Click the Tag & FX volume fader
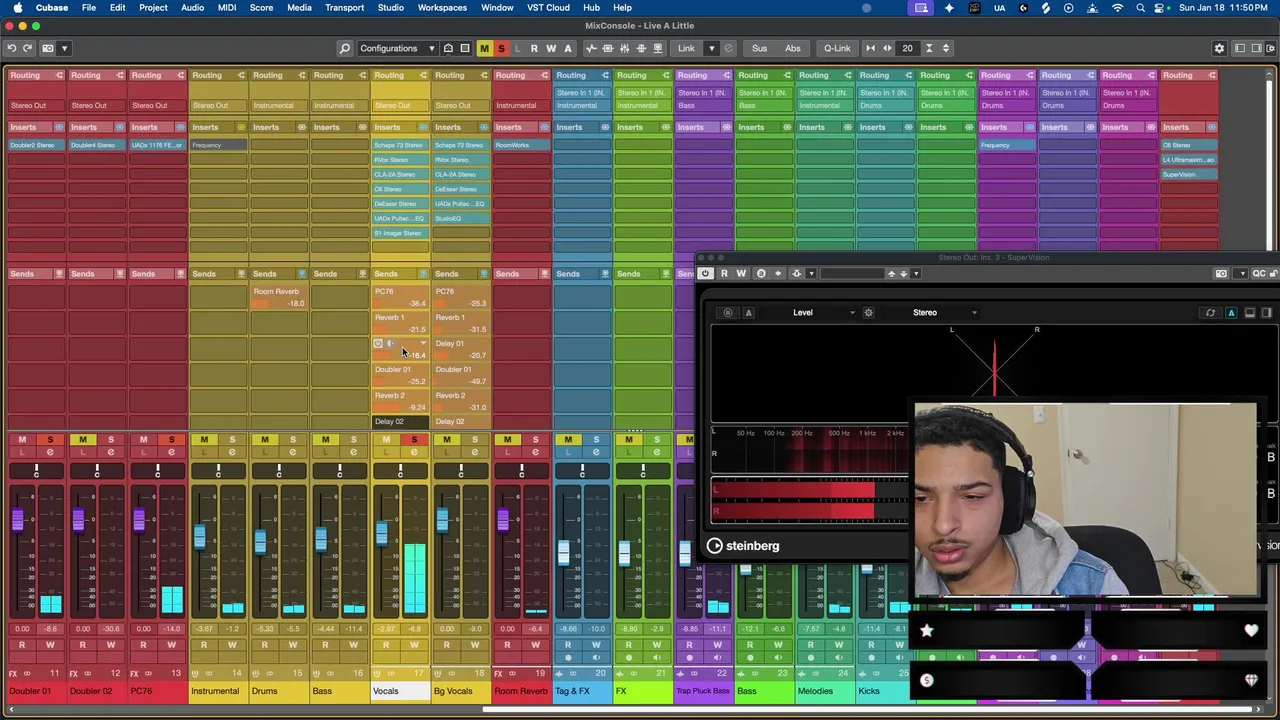1280x720 pixels. 563,552
